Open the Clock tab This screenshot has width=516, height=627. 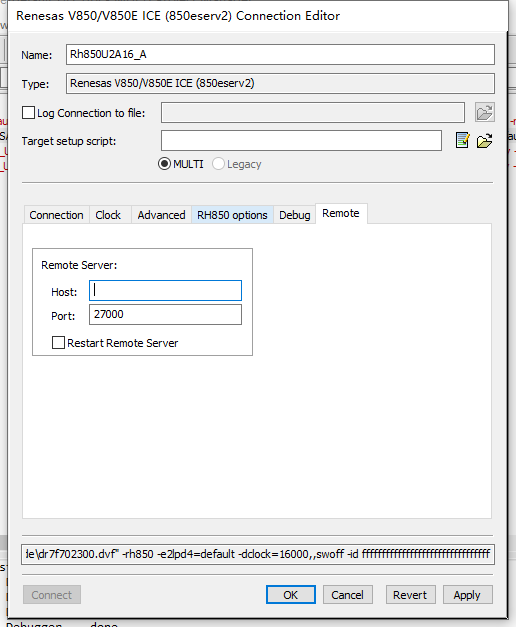108,215
